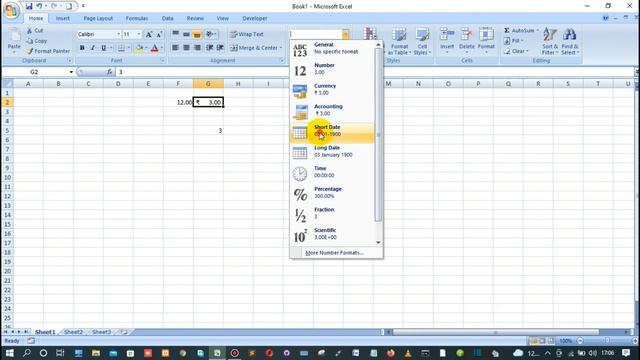Cut the selected cell
Screen dimensions: 640x360
click(x=36, y=31)
